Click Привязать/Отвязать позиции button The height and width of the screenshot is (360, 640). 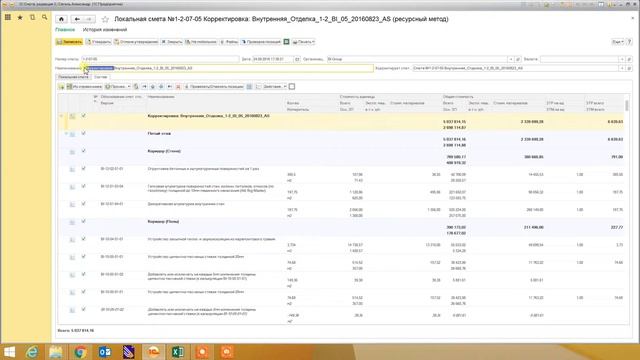(214, 87)
